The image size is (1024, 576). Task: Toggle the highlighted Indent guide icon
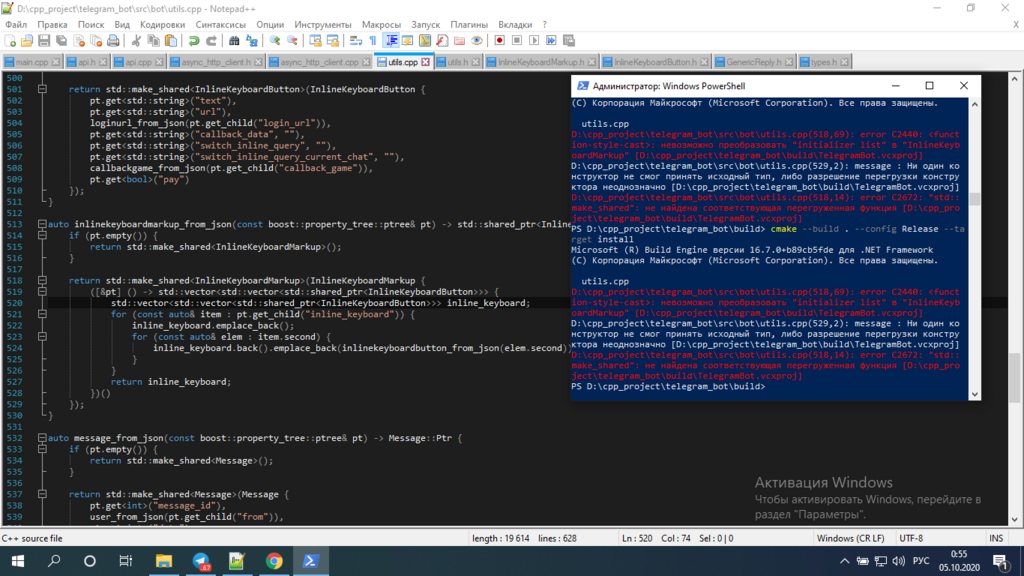tap(391, 40)
